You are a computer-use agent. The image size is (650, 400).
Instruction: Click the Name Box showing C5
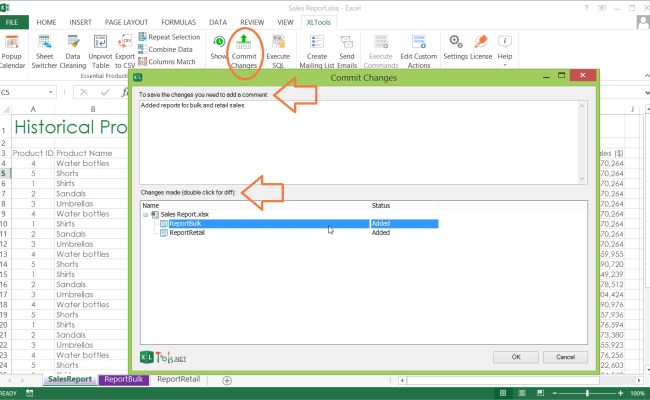(24, 92)
